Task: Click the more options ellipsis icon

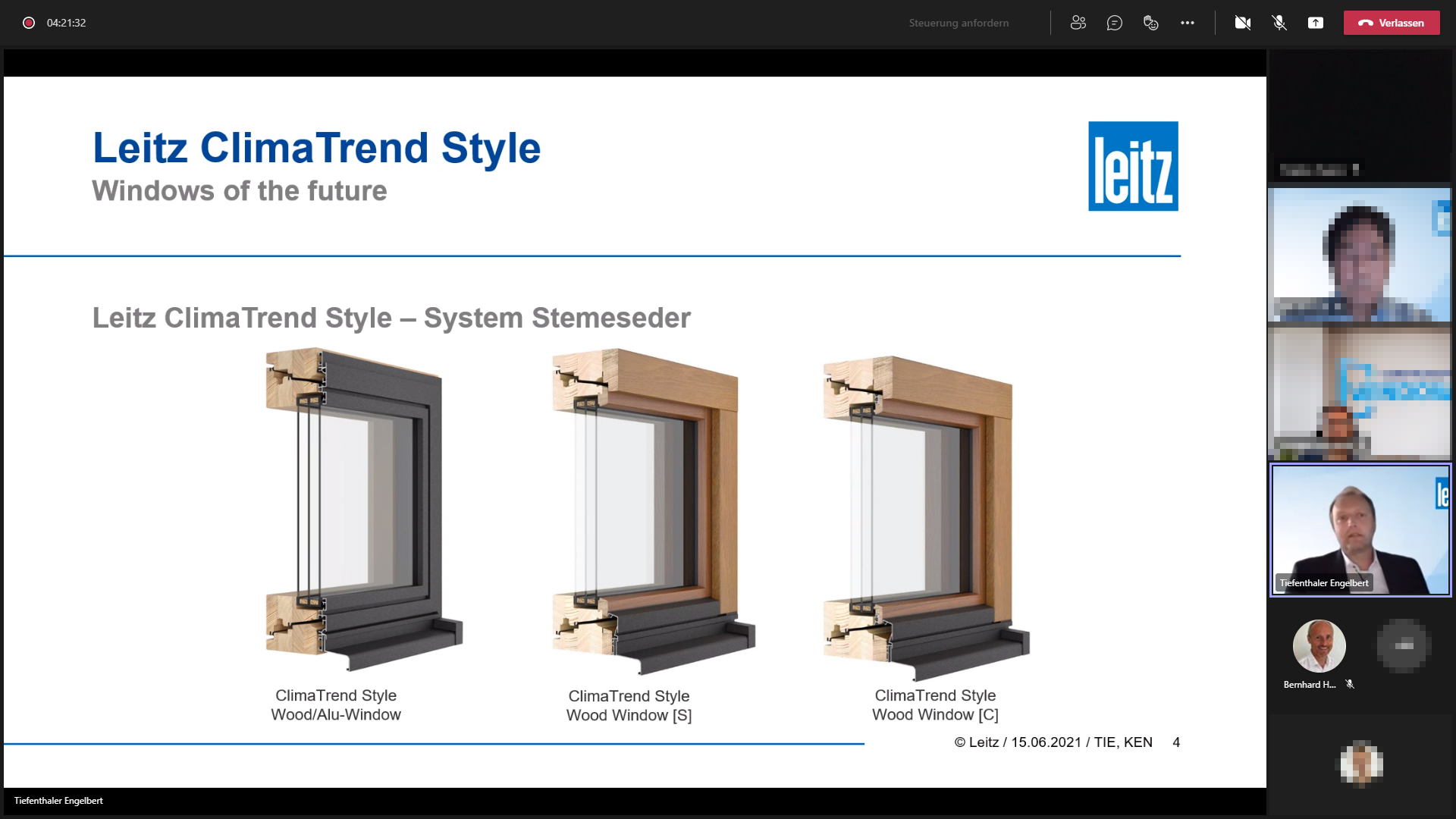Action: pos(1186,22)
